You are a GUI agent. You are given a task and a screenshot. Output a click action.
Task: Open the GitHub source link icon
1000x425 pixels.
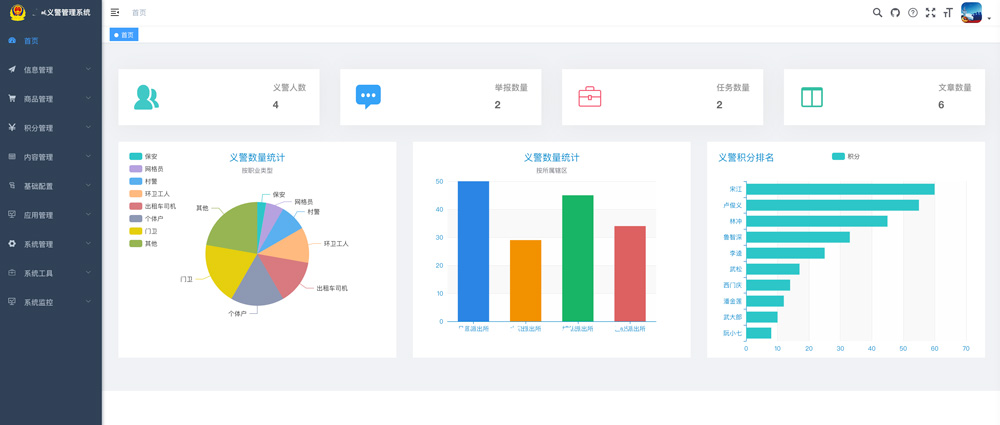click(x=895, y=13)
